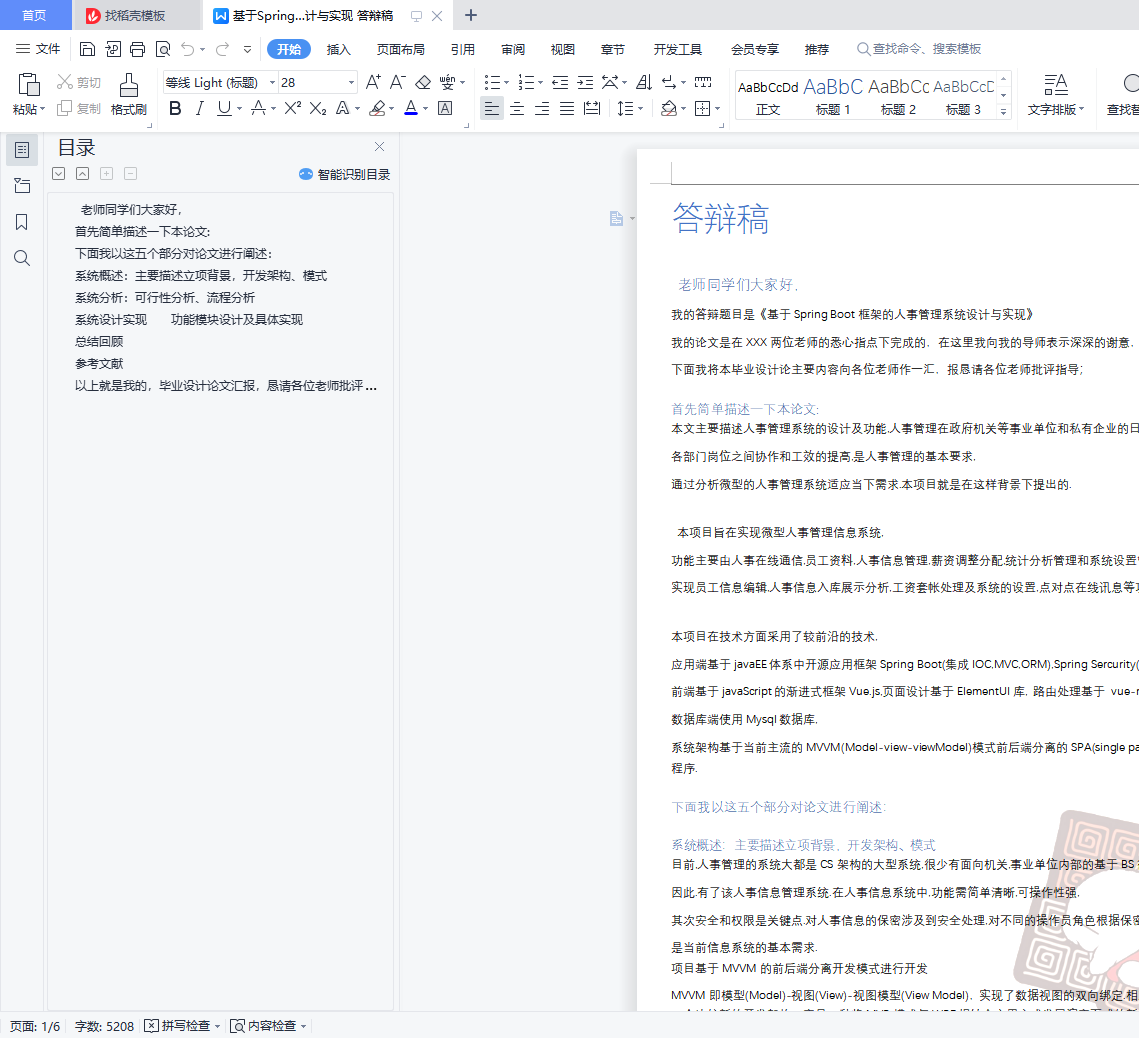Go to 总结回顾 heading in outline
The height and width of the screenshot is (1038, 1139).
99,341
